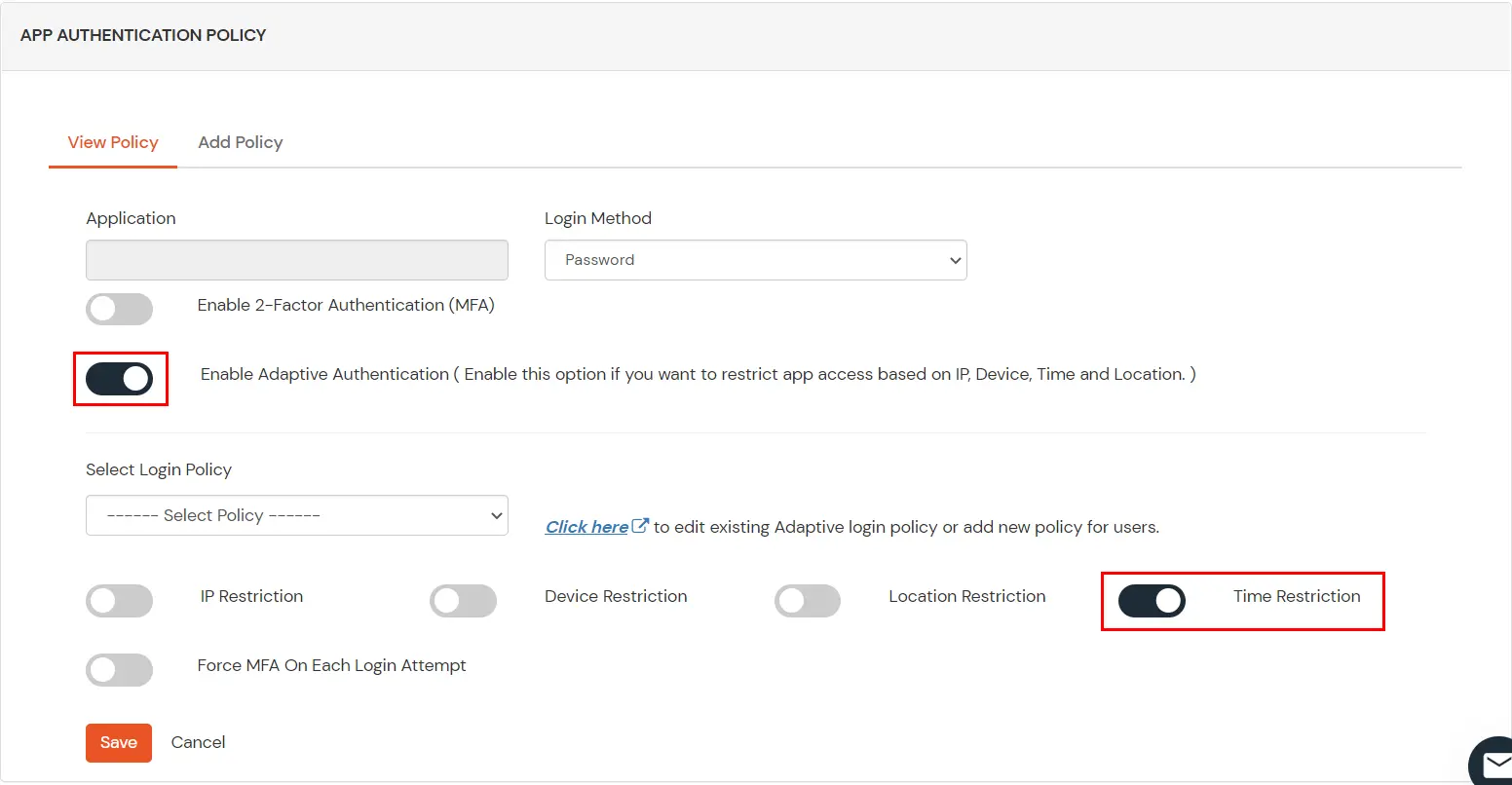The width and height of the screenshot is (1512, 785).
Task: Choose Password in the Login Method selector
Action: pyautogui.click(x=755, y=260)
